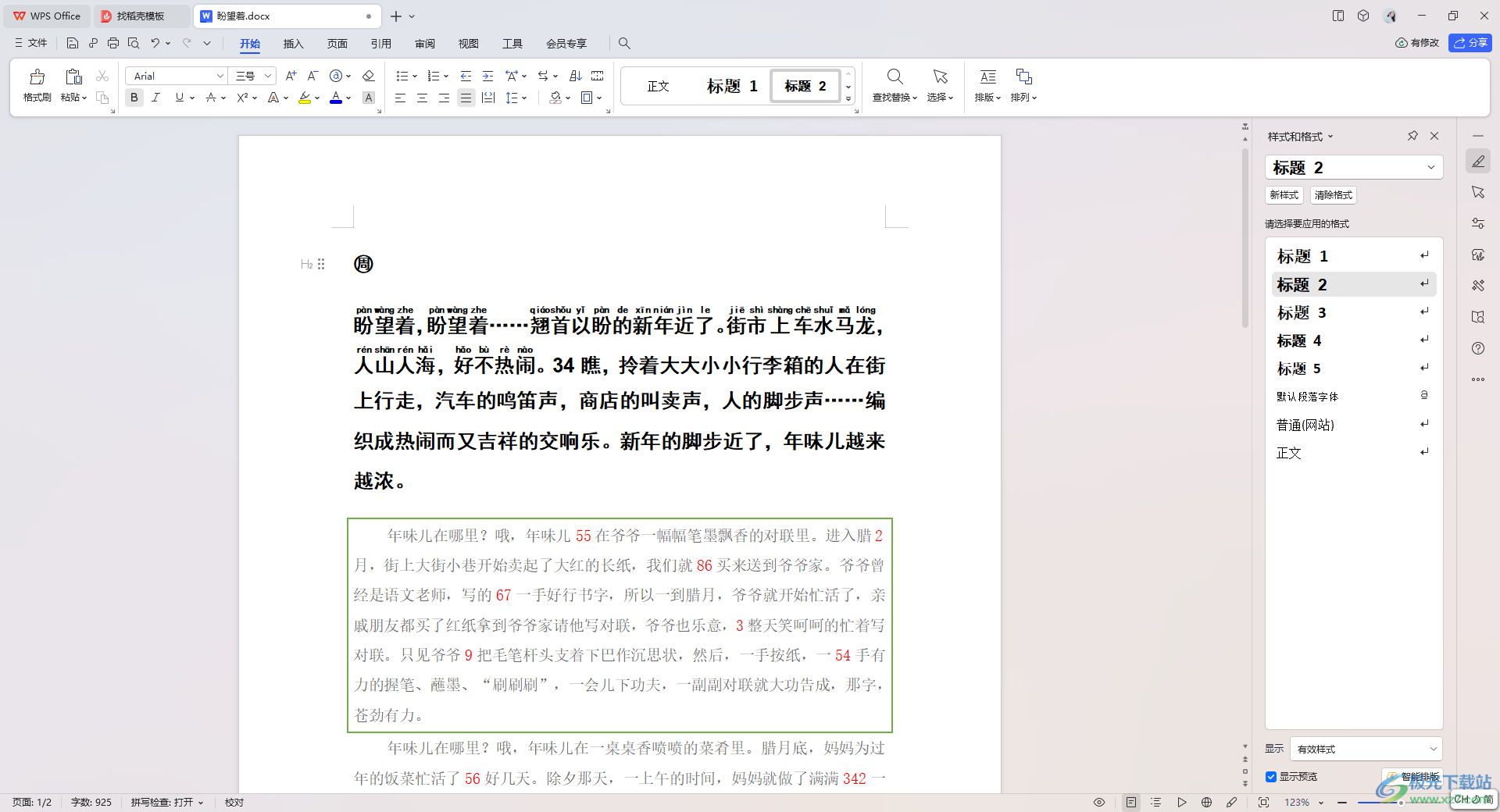Toggle spell check 拼写检查 status
Viewport: 1500px width, 812px height.
point(166,803)
